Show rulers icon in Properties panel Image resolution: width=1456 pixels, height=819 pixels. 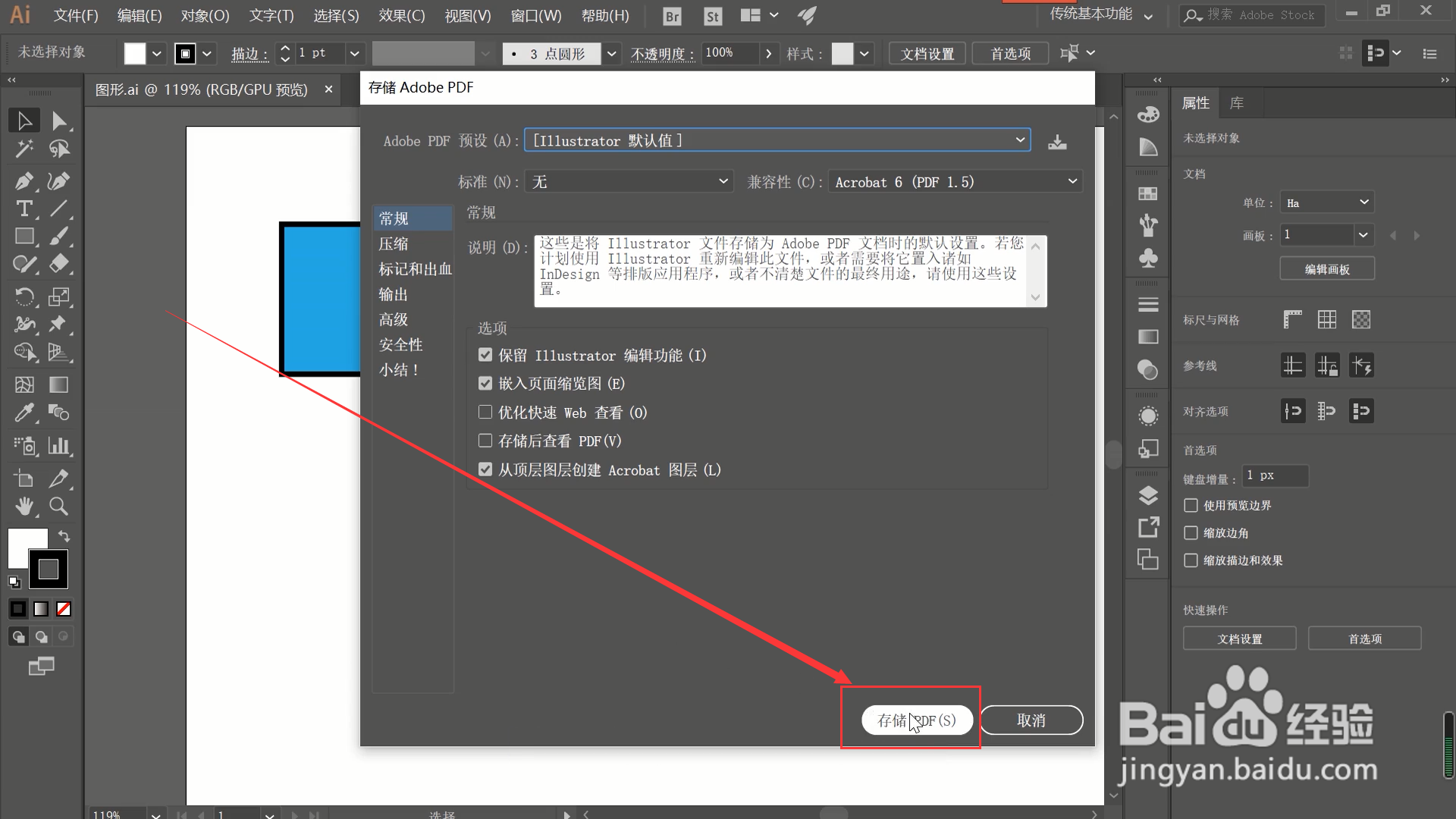1293,319
